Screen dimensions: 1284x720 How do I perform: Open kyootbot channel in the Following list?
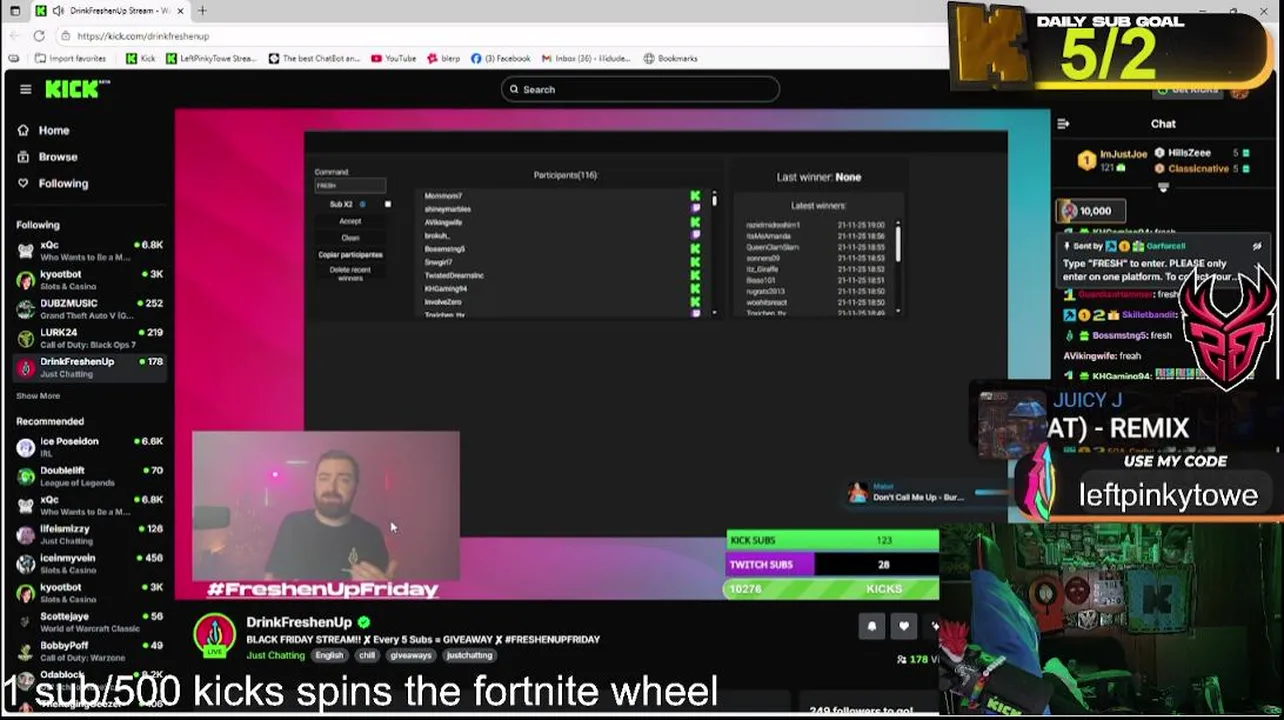pyautogui.click(x=90, y=280)
